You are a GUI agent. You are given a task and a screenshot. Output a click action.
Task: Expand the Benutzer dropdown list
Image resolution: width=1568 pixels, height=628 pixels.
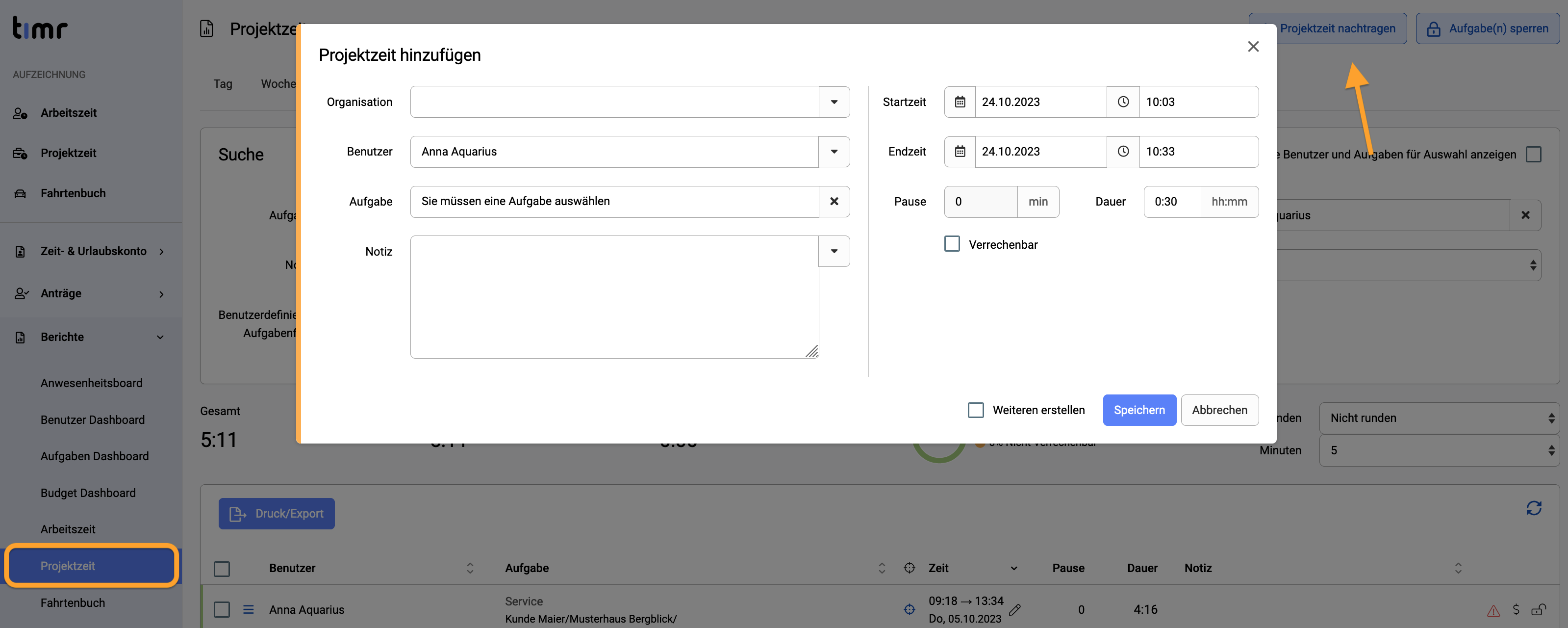coord(834,152)
